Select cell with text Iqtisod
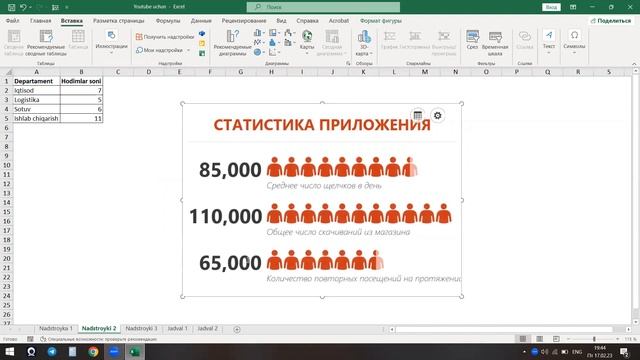 point(36,90)
